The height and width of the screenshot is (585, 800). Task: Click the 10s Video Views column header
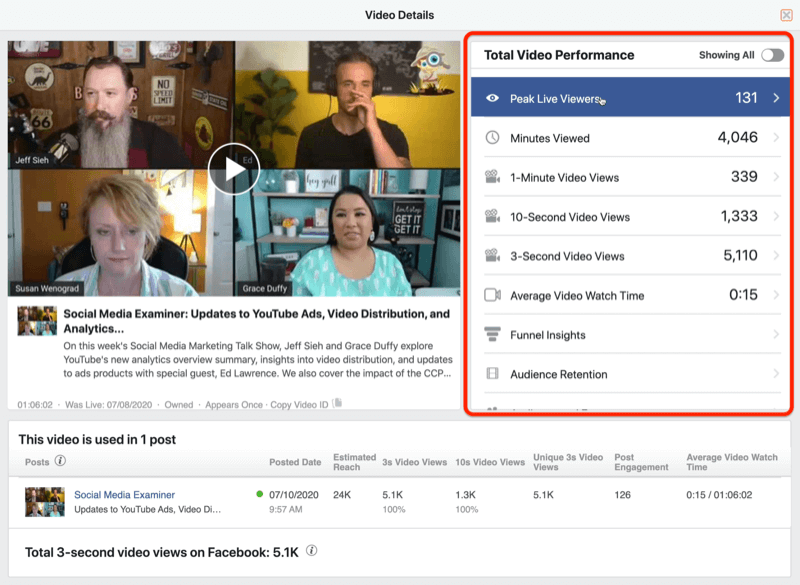[x=490, y=462]
